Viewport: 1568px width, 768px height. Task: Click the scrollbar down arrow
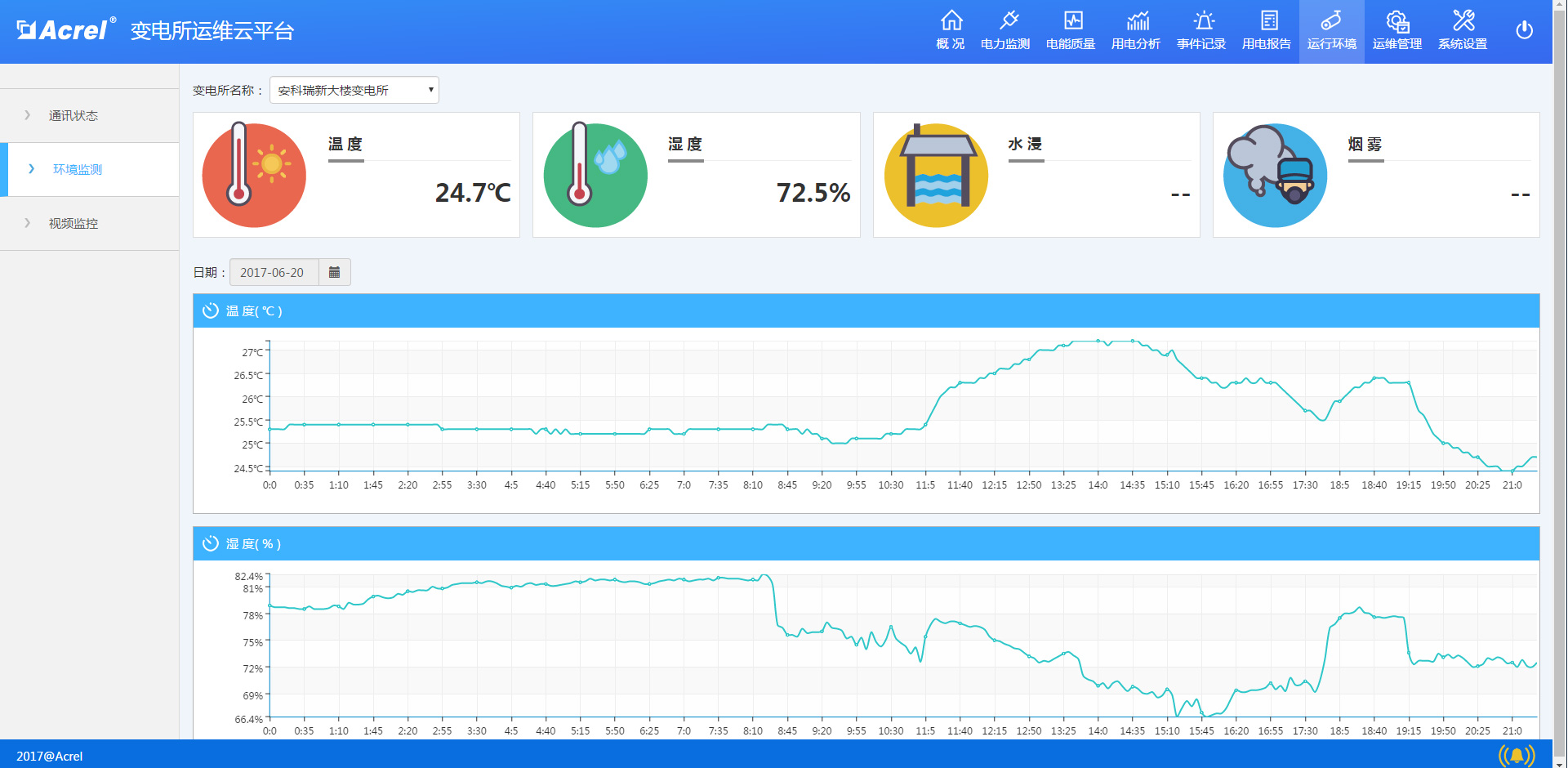point(1560,762)
